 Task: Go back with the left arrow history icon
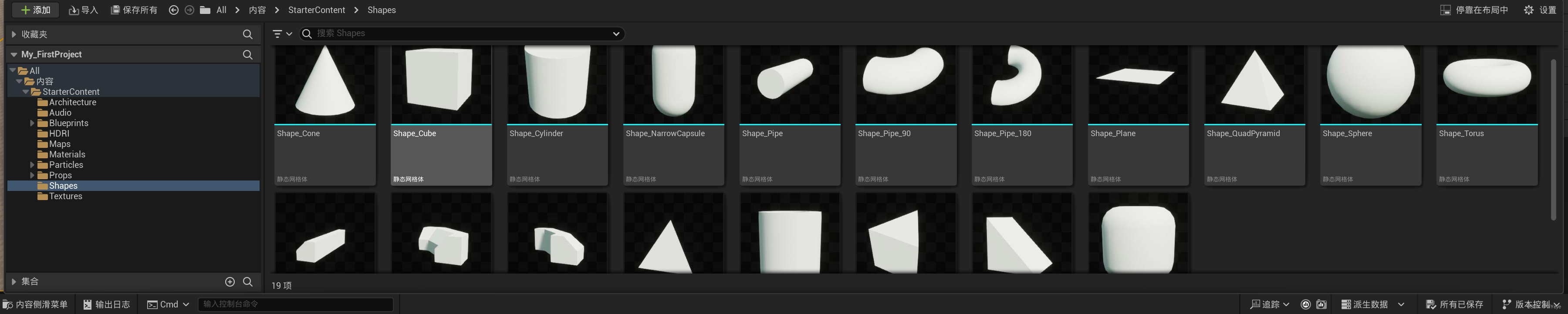click(173, 10)
